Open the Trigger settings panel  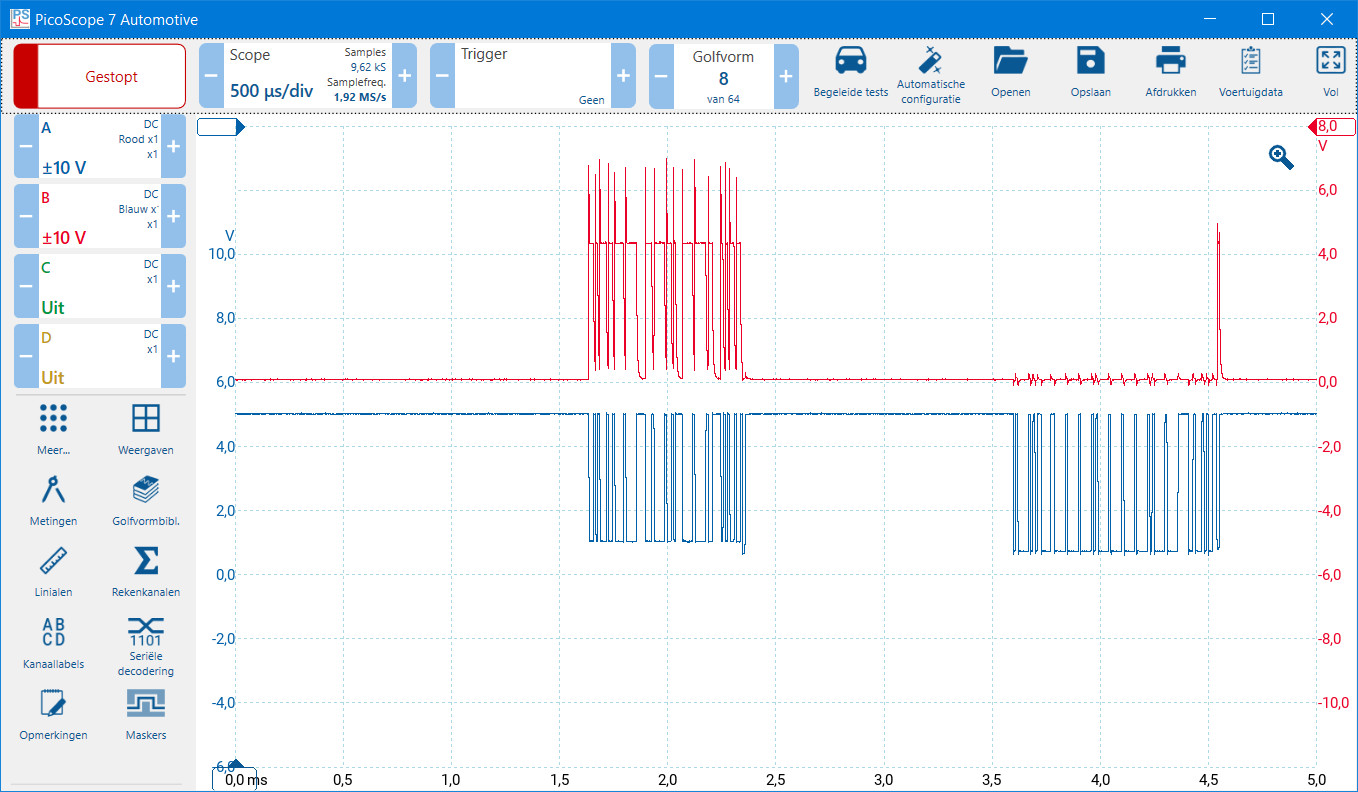click(x=532, y=76)
